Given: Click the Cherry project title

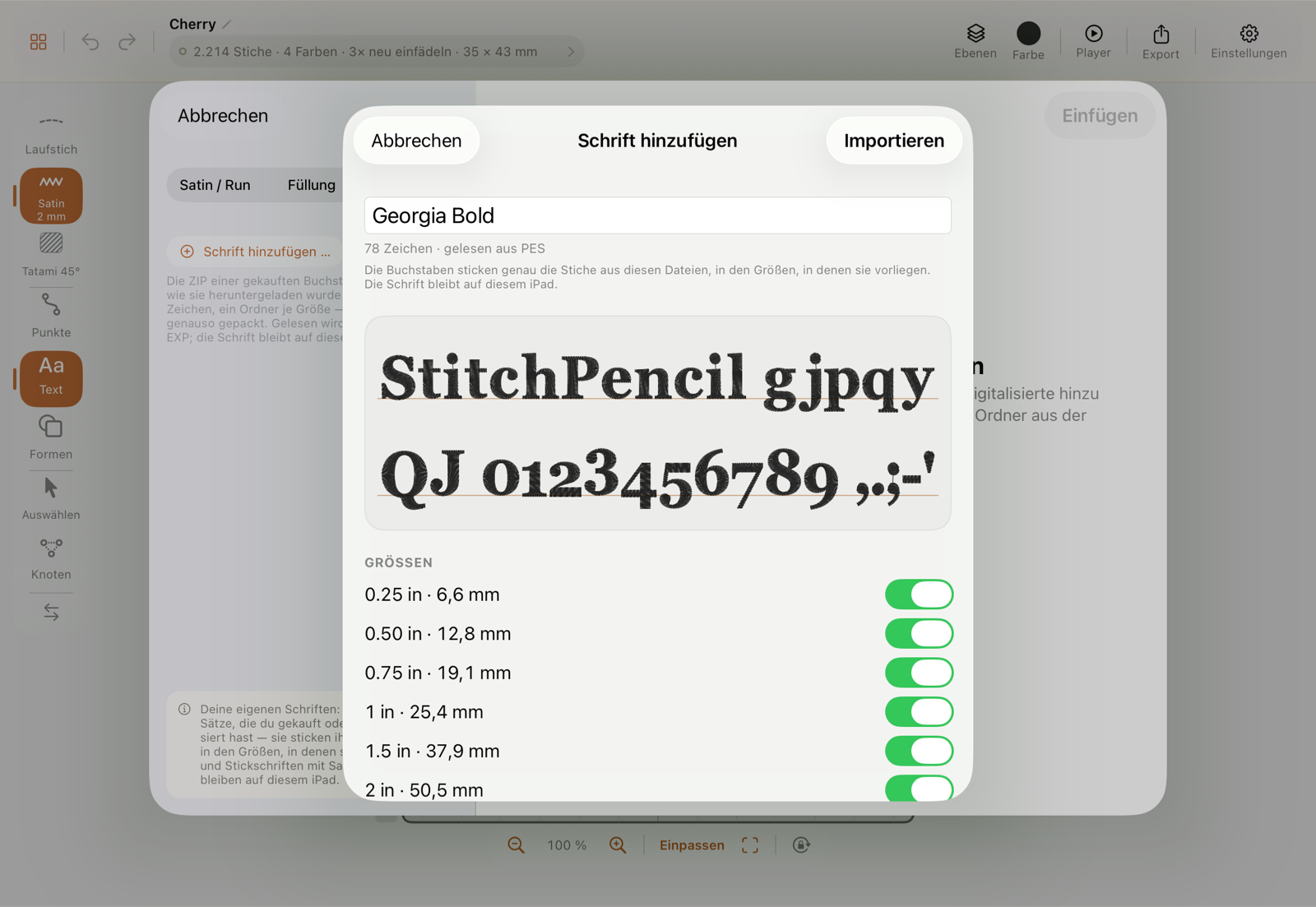Looking at the screenshot, I should click(192, 25).
